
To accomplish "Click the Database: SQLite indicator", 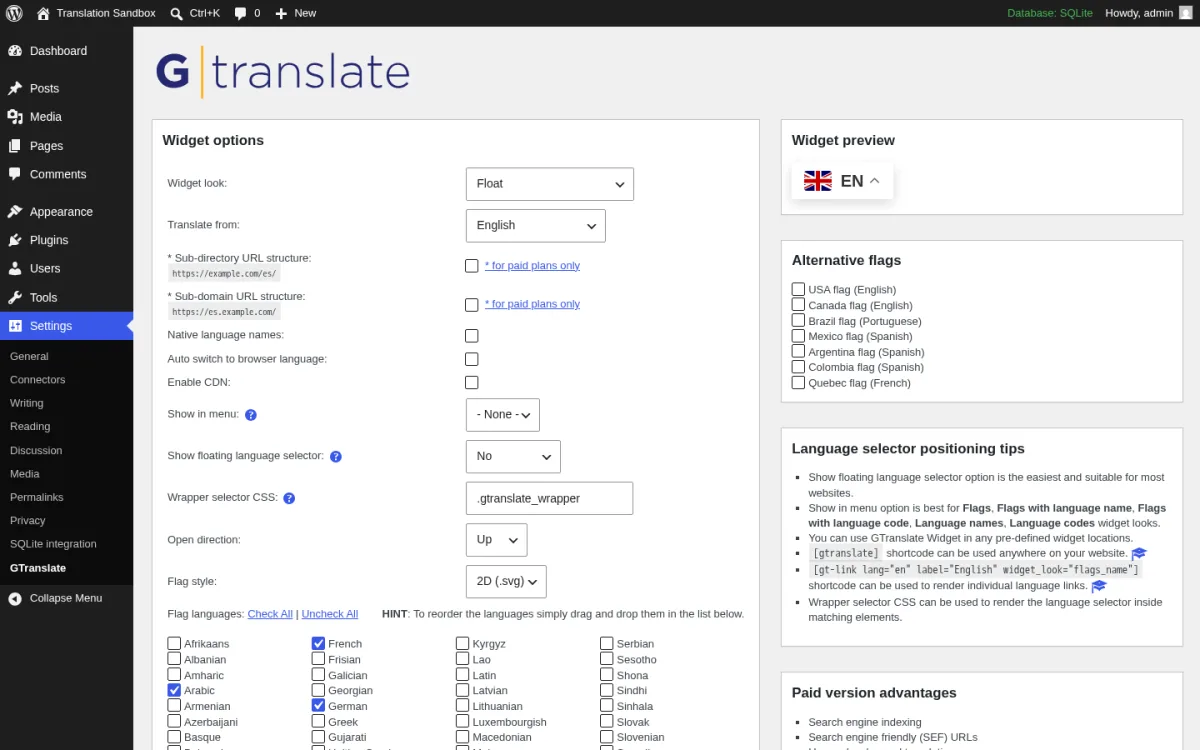I will (x=1050, y=13).
